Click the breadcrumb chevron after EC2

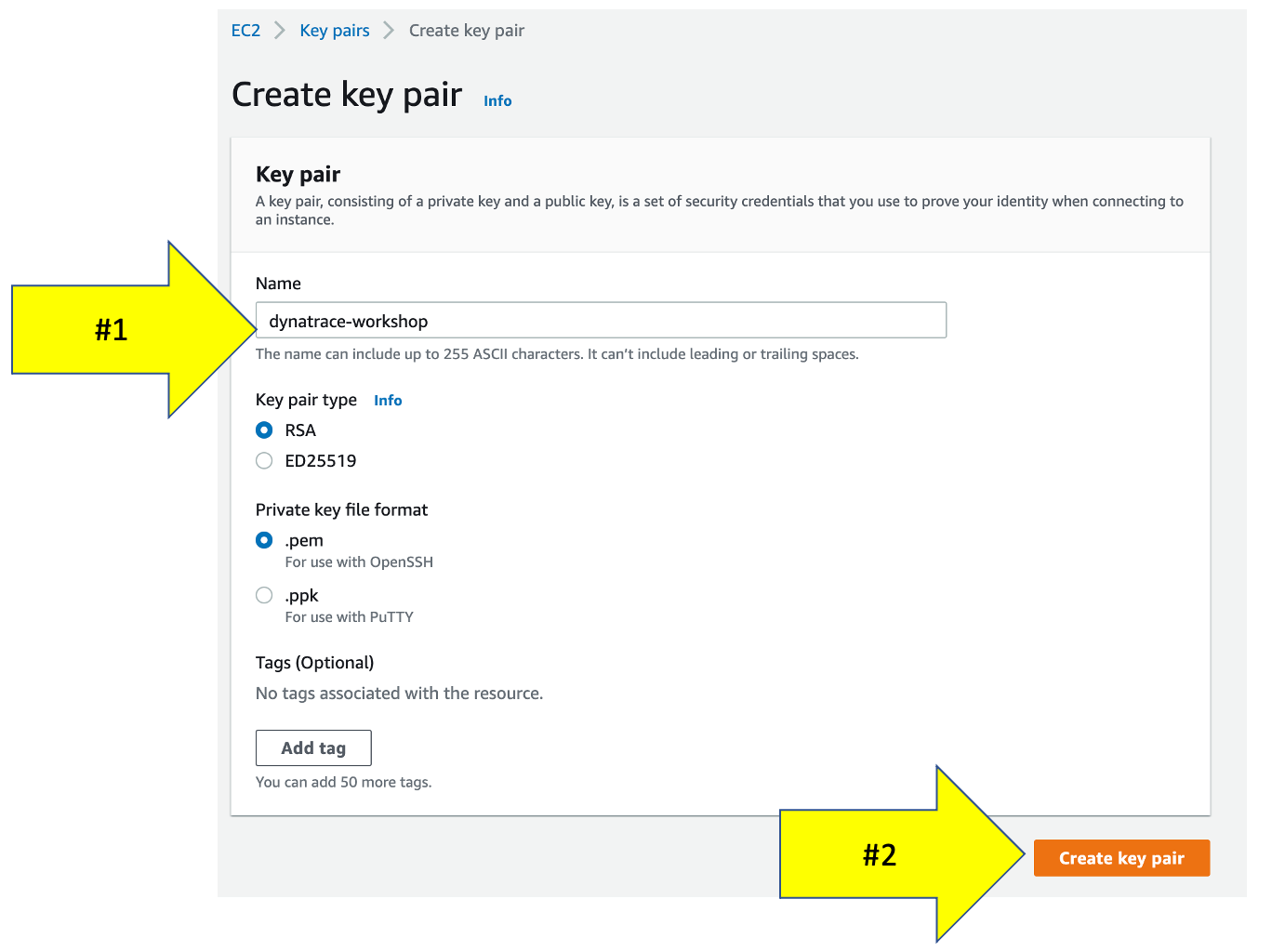[280, 31]
